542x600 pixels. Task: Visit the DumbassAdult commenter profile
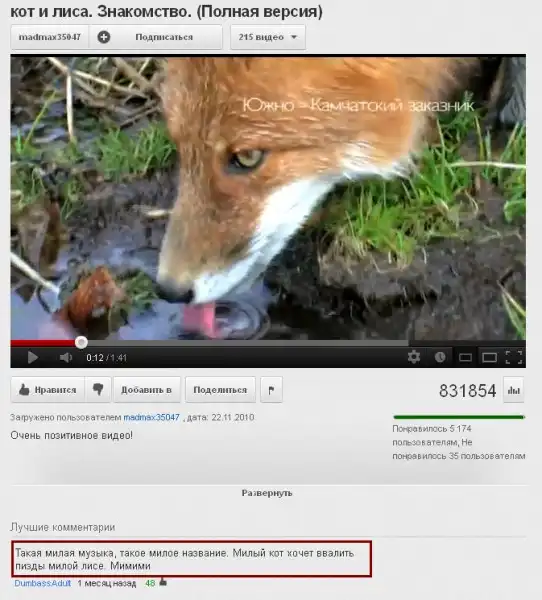pyautogui.click(x=43, y=583)
